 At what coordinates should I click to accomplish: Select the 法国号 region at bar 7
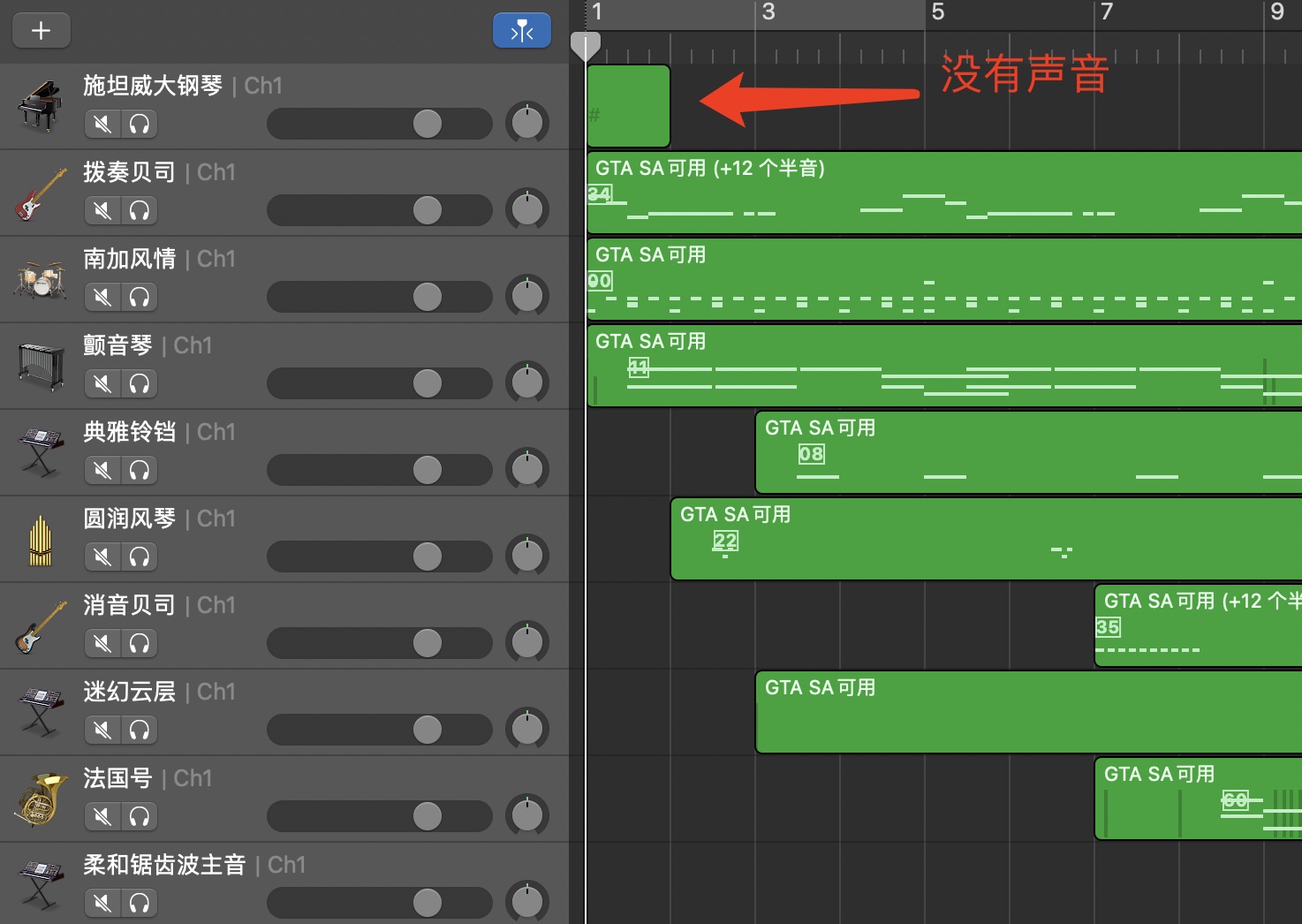point(1199,799)
